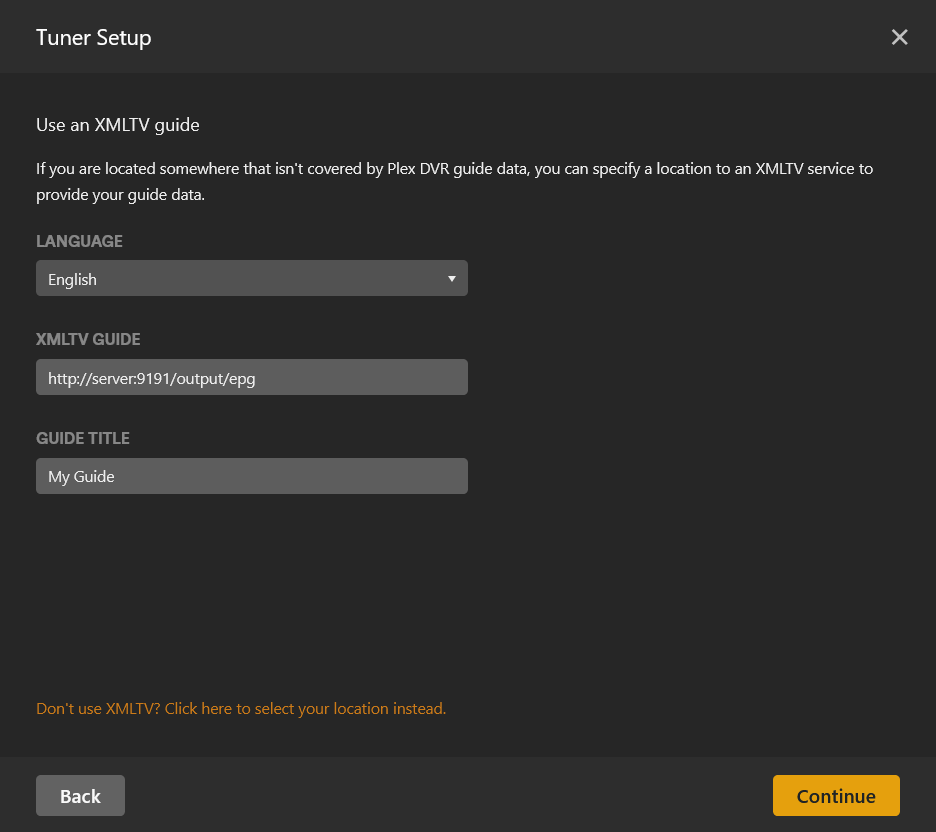This screenshot has width=936, height=832.
Task: Click the XMLTV Guide URL field
Action: tap(251, 377)
